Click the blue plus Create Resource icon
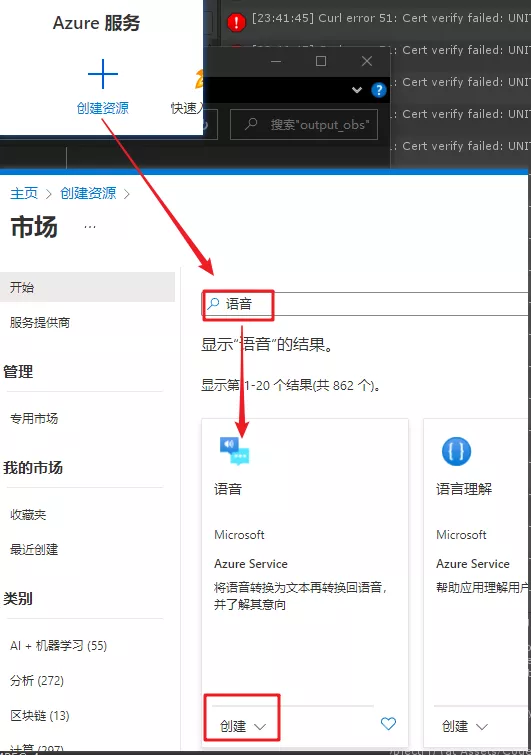The width and height of the screenshot is (531, 755). 103,74
